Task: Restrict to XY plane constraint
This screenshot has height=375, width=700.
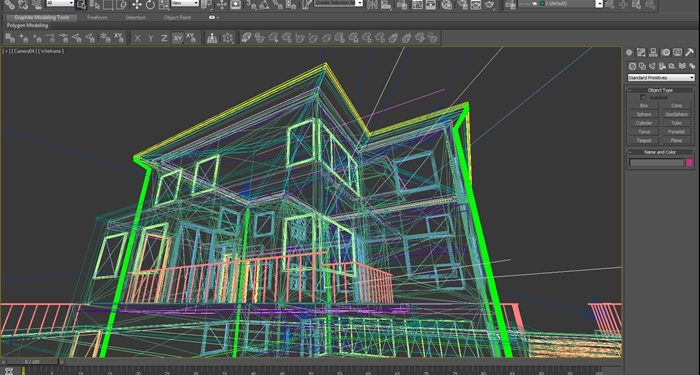Action: pos(178,38)
